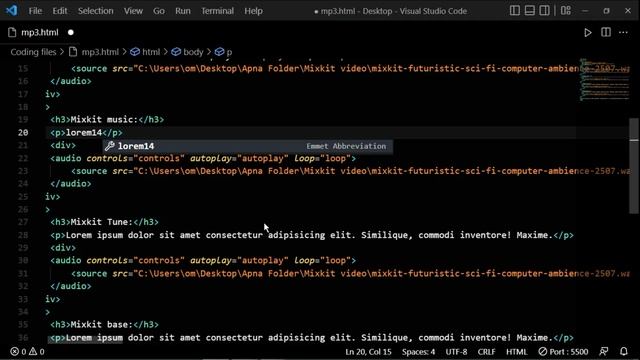Open the More Actions ellipsis menu

623,32
